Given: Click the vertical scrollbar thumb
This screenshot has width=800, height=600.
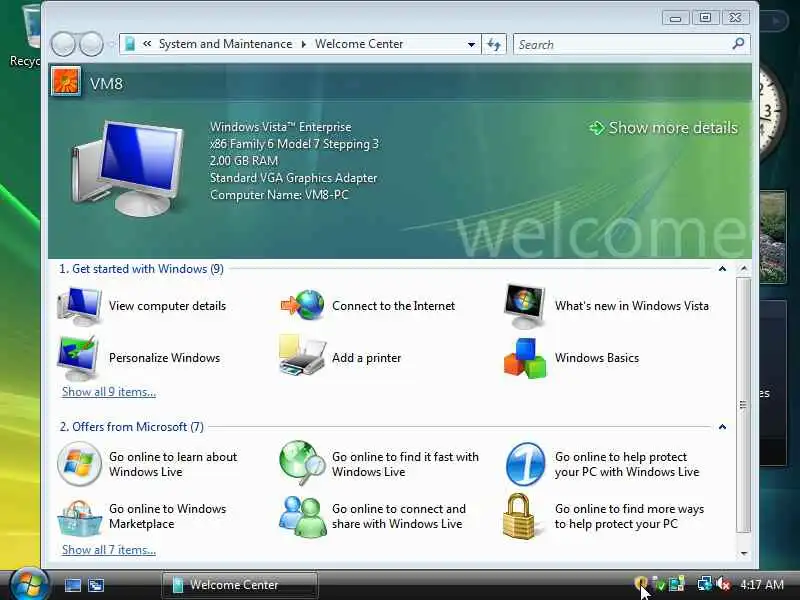Looking at the screenshot, I should (744, 405).
